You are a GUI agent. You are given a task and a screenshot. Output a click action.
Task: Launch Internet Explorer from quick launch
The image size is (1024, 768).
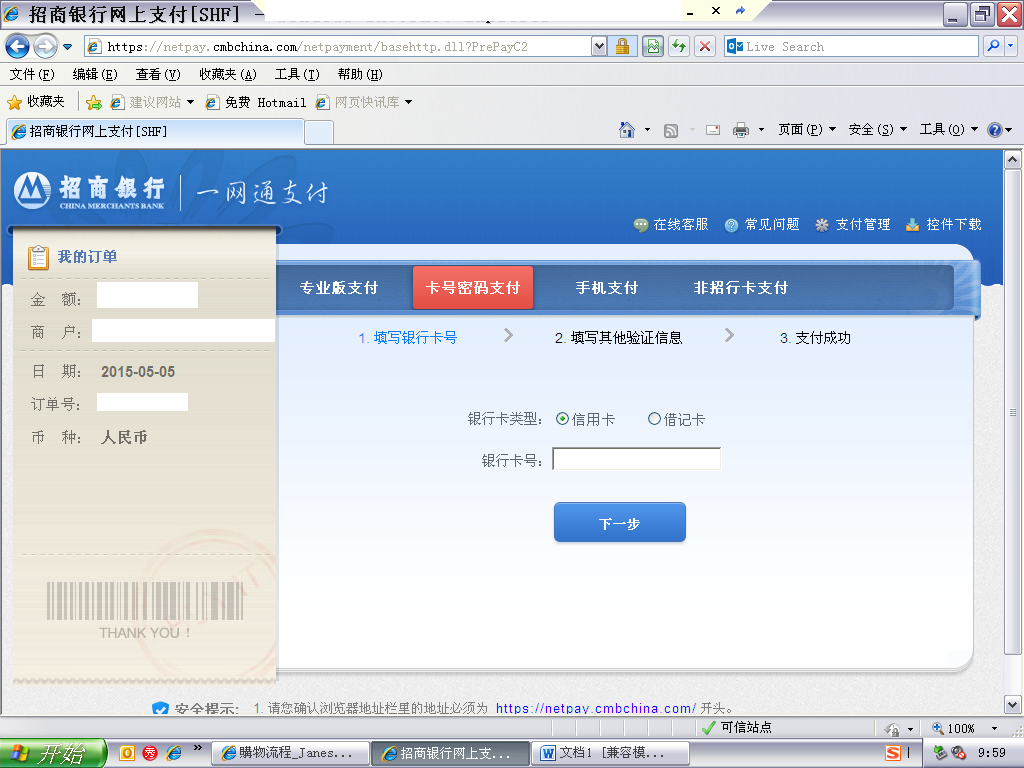174,753
